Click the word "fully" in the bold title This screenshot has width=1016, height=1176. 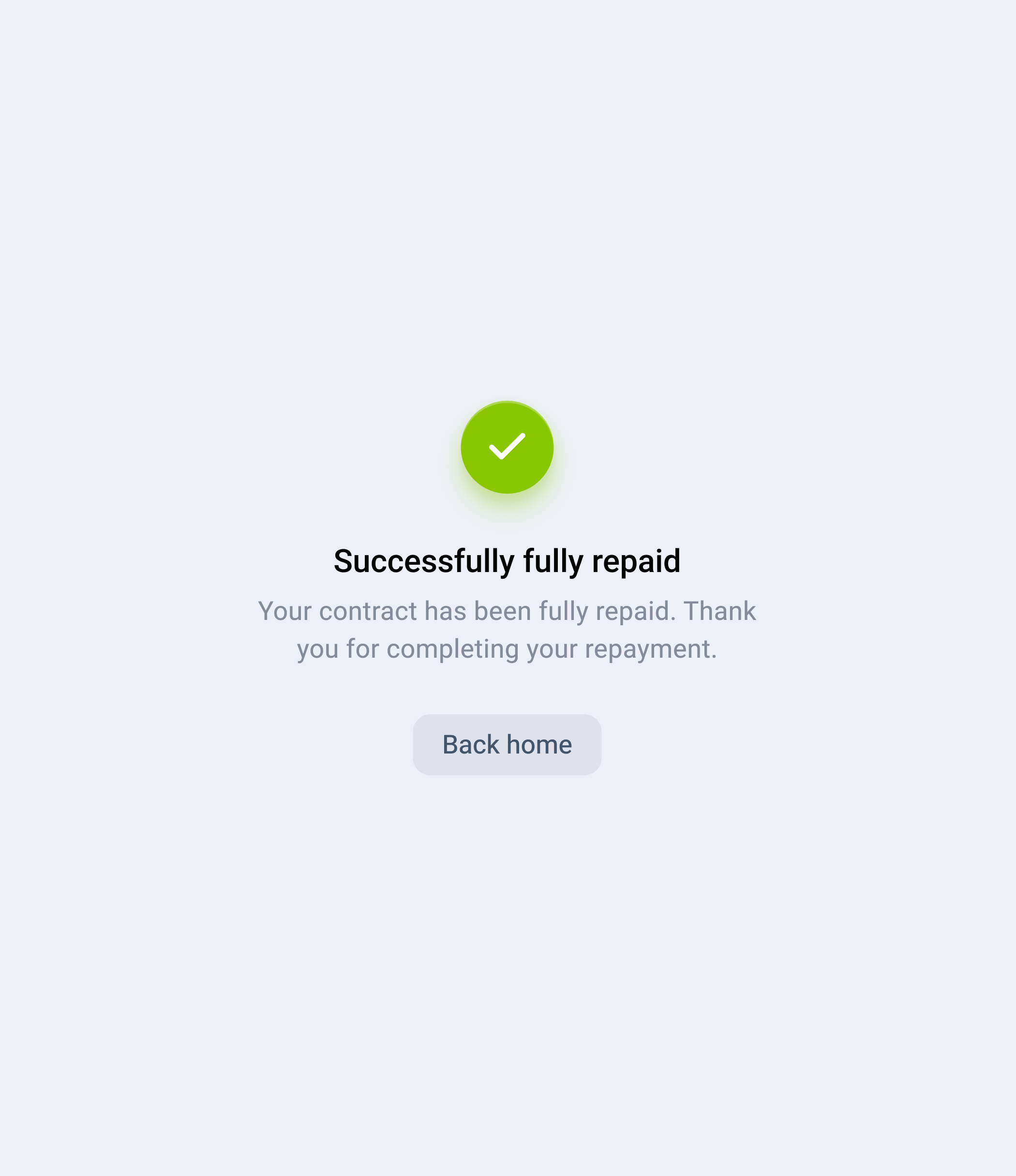click(553, 561)
